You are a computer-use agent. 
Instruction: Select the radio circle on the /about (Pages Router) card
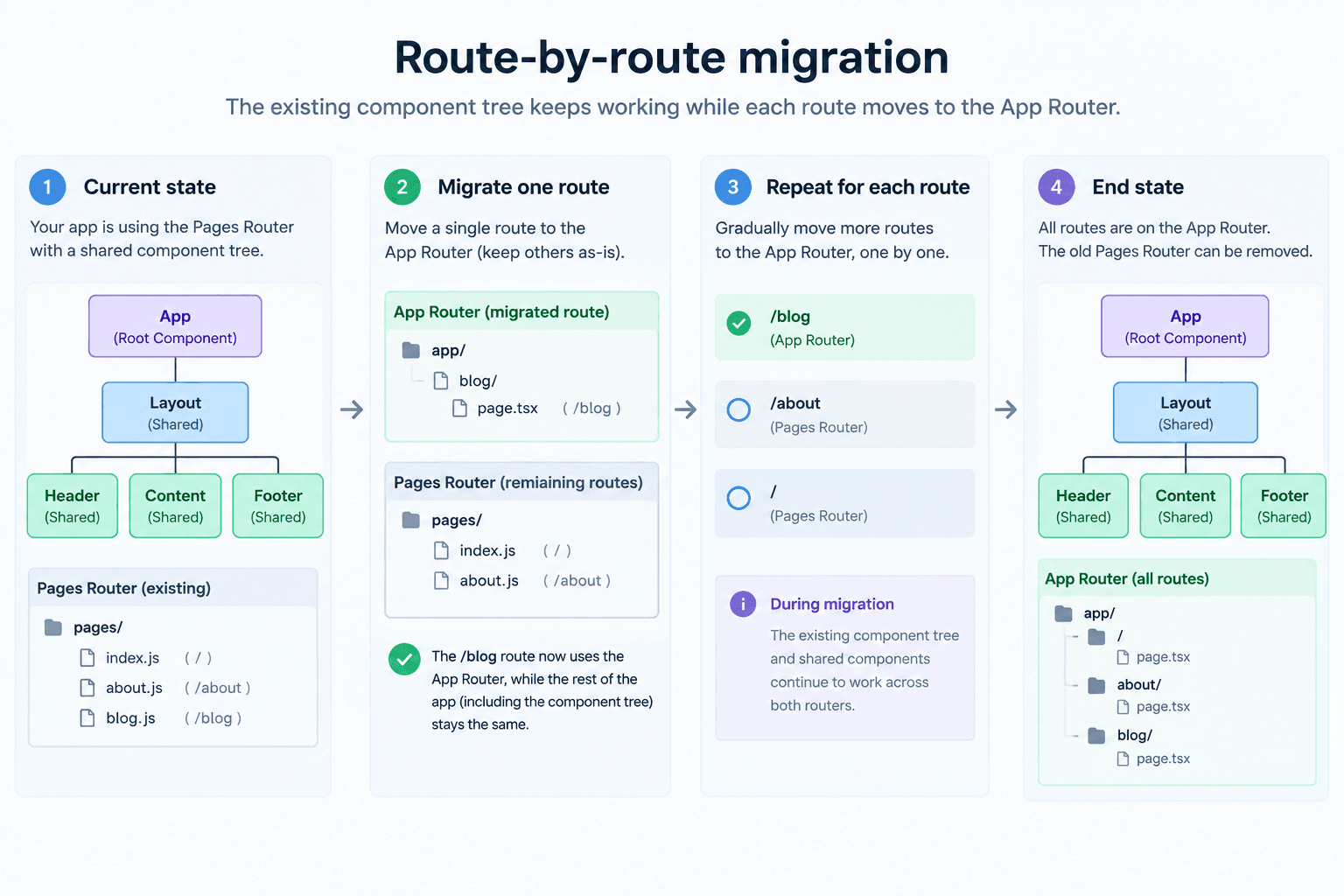tap(739, 409)
